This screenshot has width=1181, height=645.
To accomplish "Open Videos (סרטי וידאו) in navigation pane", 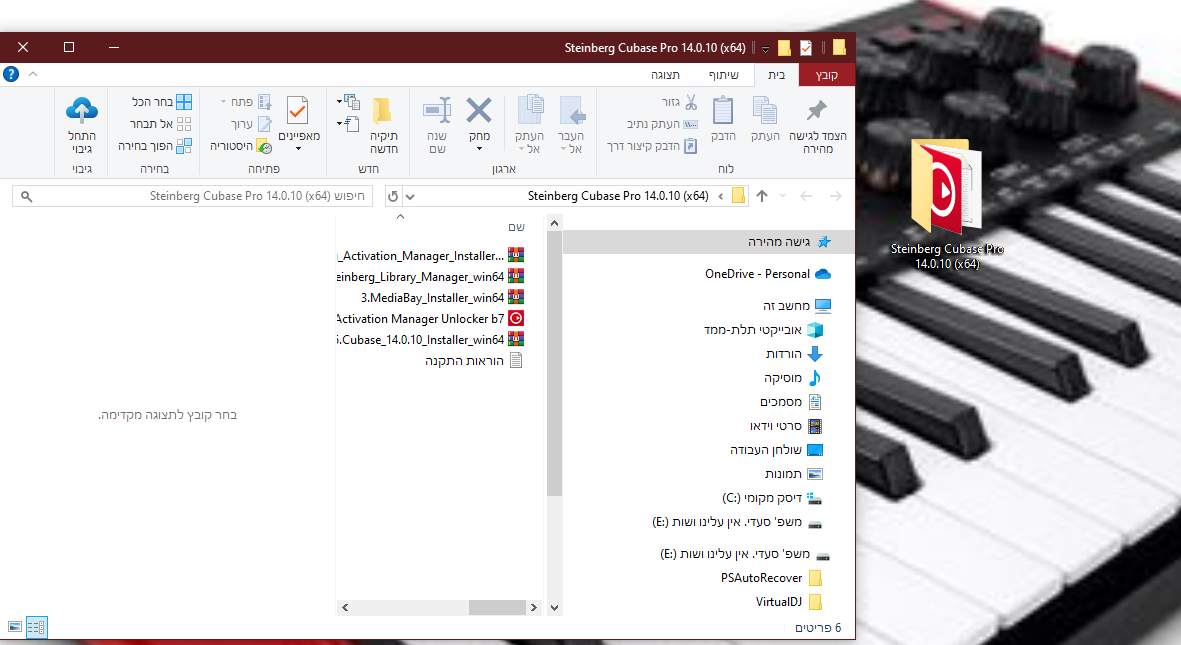I will pyautogui.click(x=786, y=426).
